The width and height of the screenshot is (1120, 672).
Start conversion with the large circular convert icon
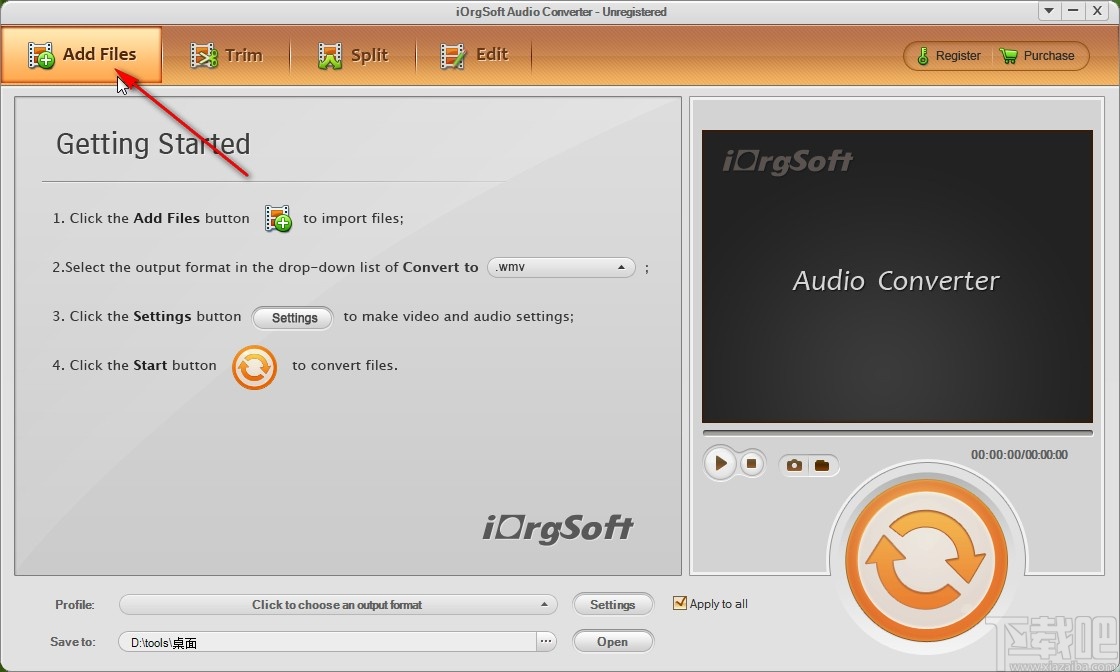click(x=928, y=556)
